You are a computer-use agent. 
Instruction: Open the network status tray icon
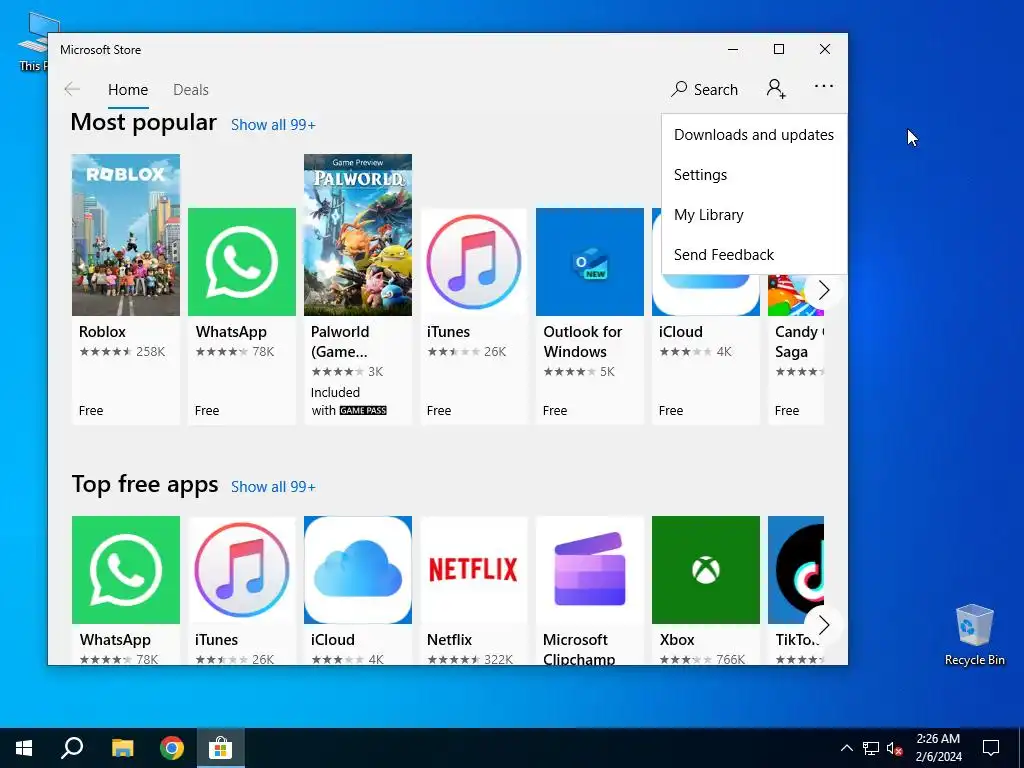point(871,748)
